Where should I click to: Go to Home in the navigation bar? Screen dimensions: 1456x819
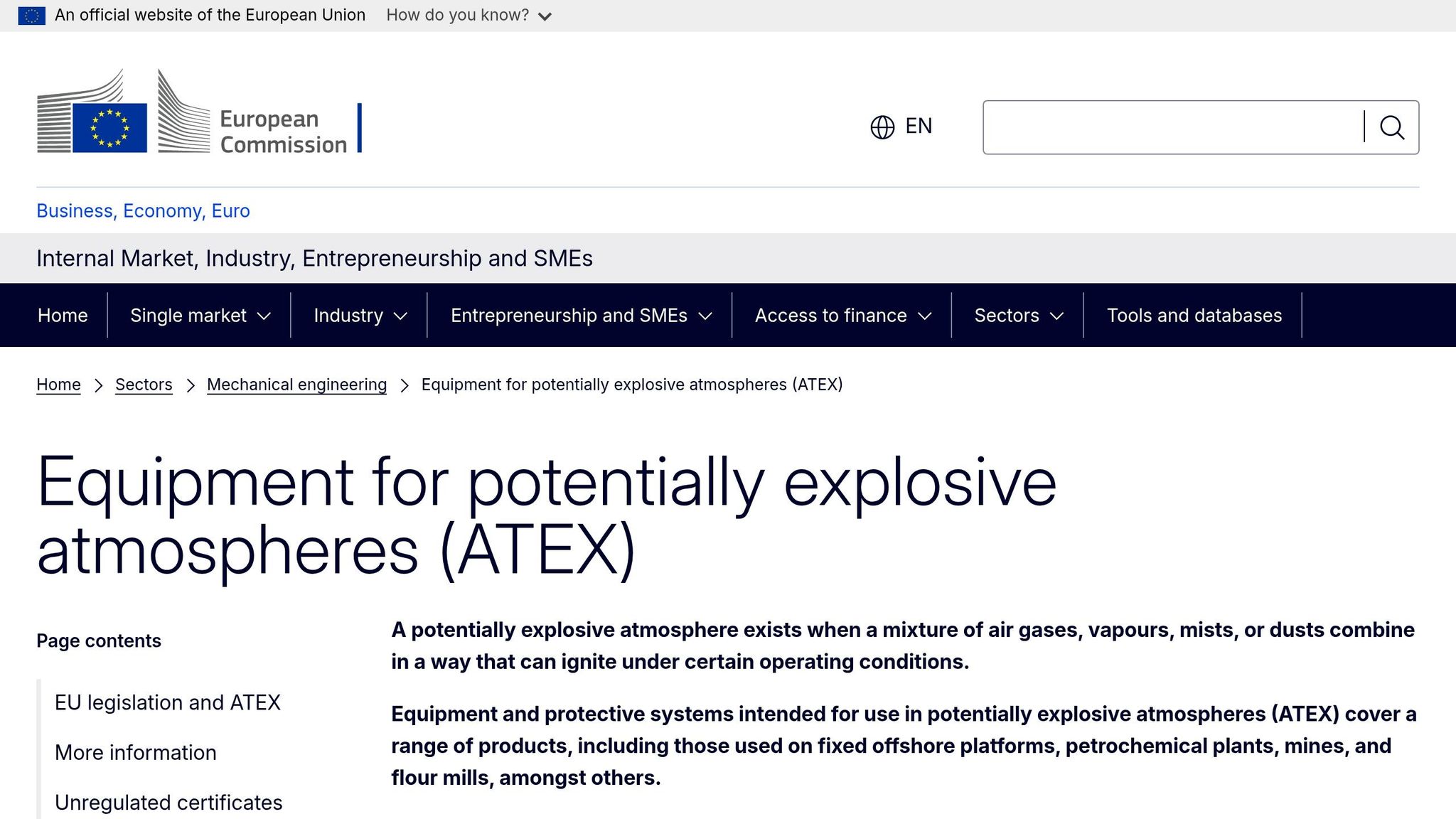point(63,315)
